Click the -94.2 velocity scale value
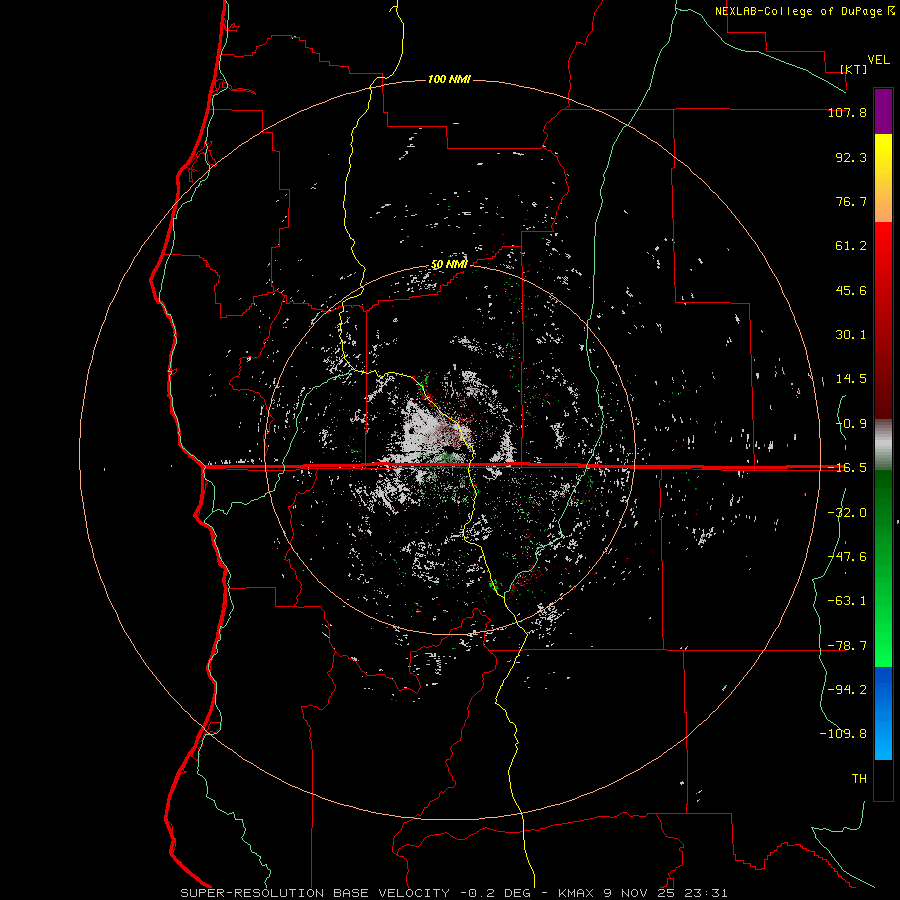 coord(847,689)
